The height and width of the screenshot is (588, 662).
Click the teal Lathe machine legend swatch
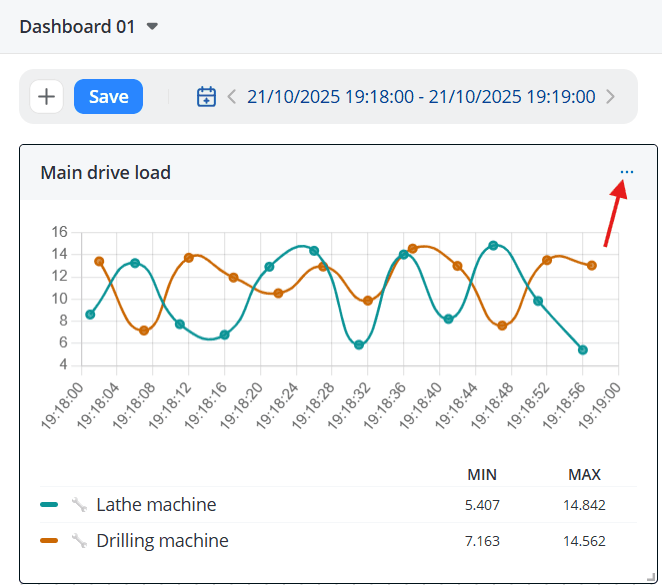(49, 504)
